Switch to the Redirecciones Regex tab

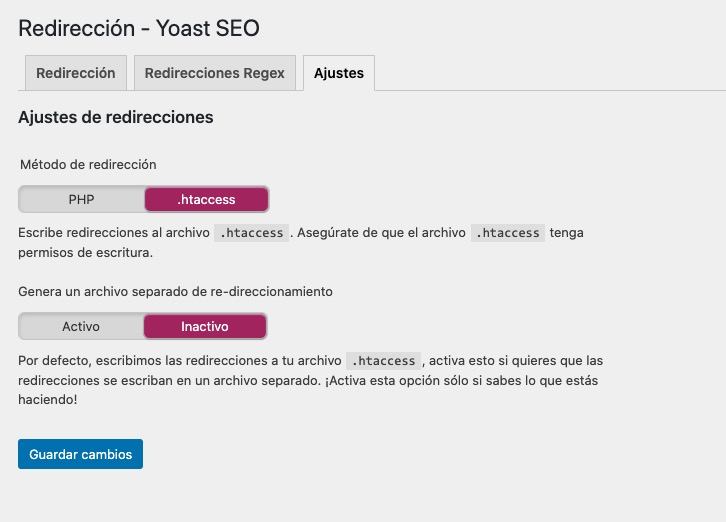214,73
